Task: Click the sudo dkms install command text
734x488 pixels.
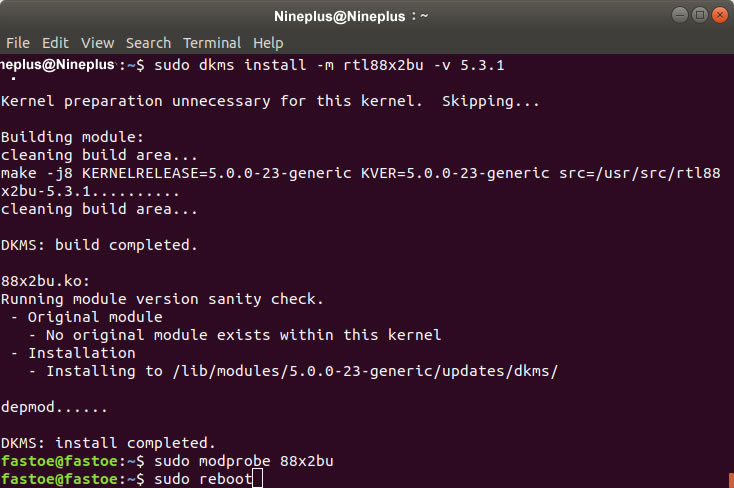Action: tap(329, 65)
